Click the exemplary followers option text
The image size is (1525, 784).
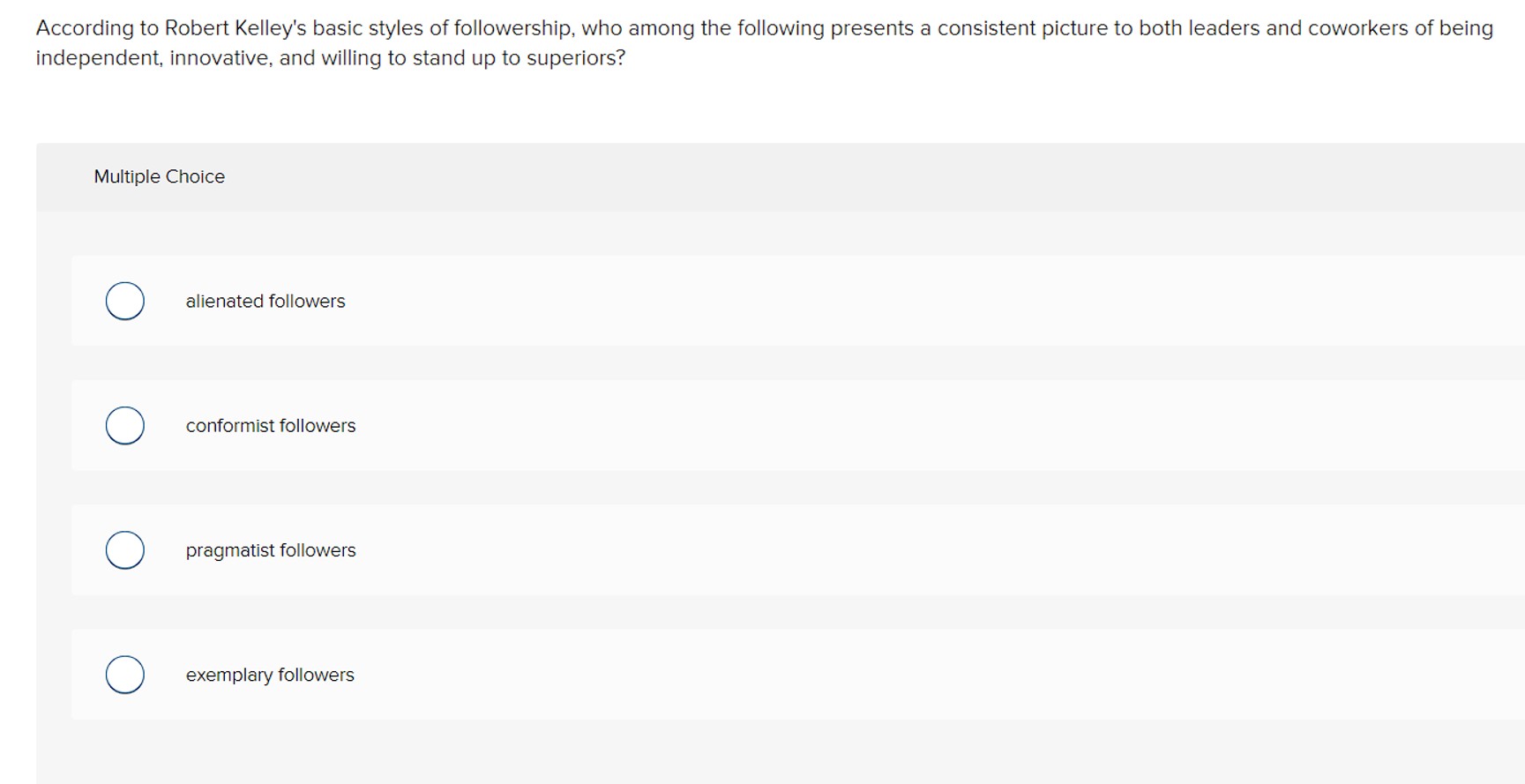coord(270,675)
